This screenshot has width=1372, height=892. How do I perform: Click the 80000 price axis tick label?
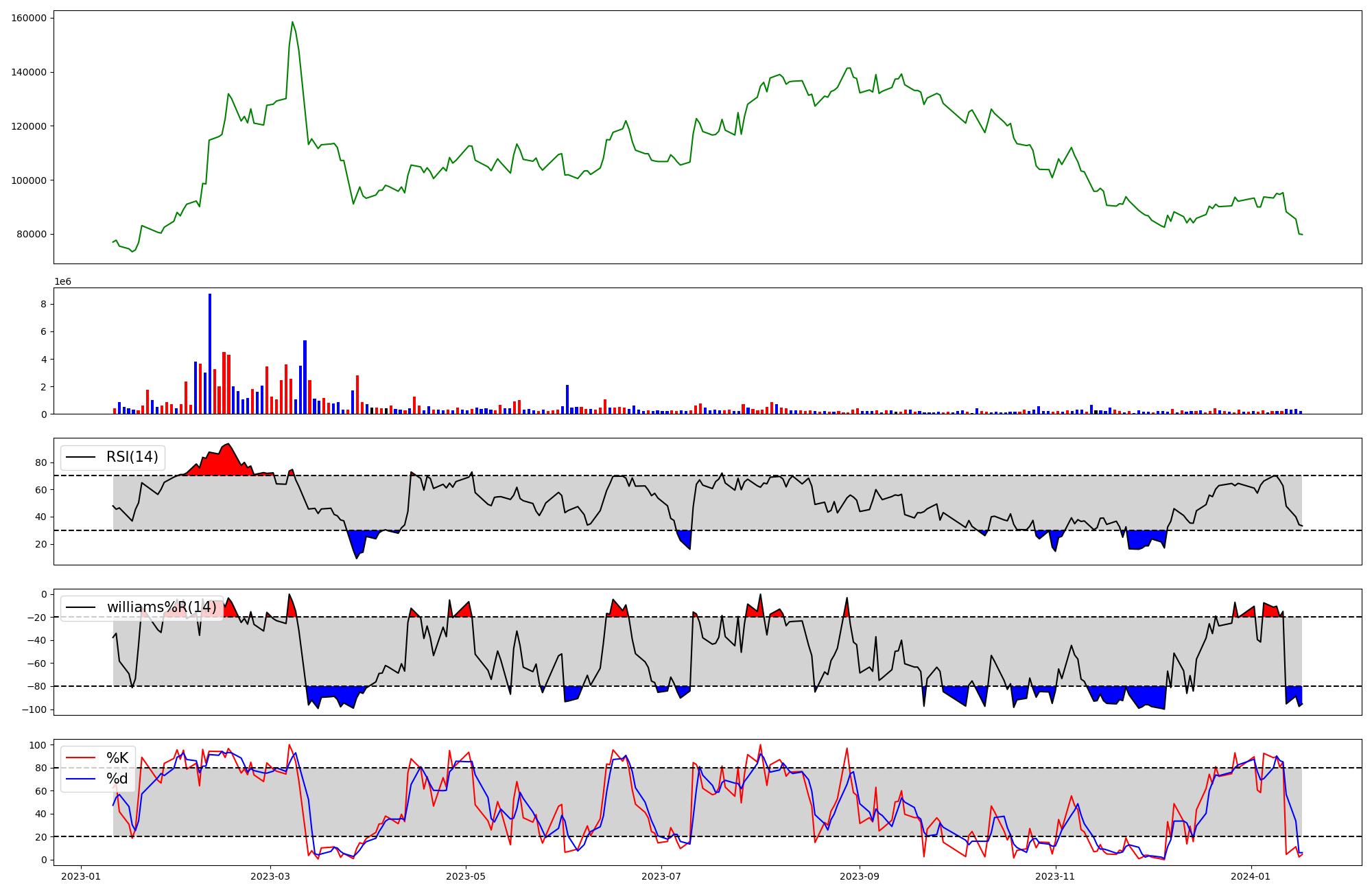[x=32, y=234]
